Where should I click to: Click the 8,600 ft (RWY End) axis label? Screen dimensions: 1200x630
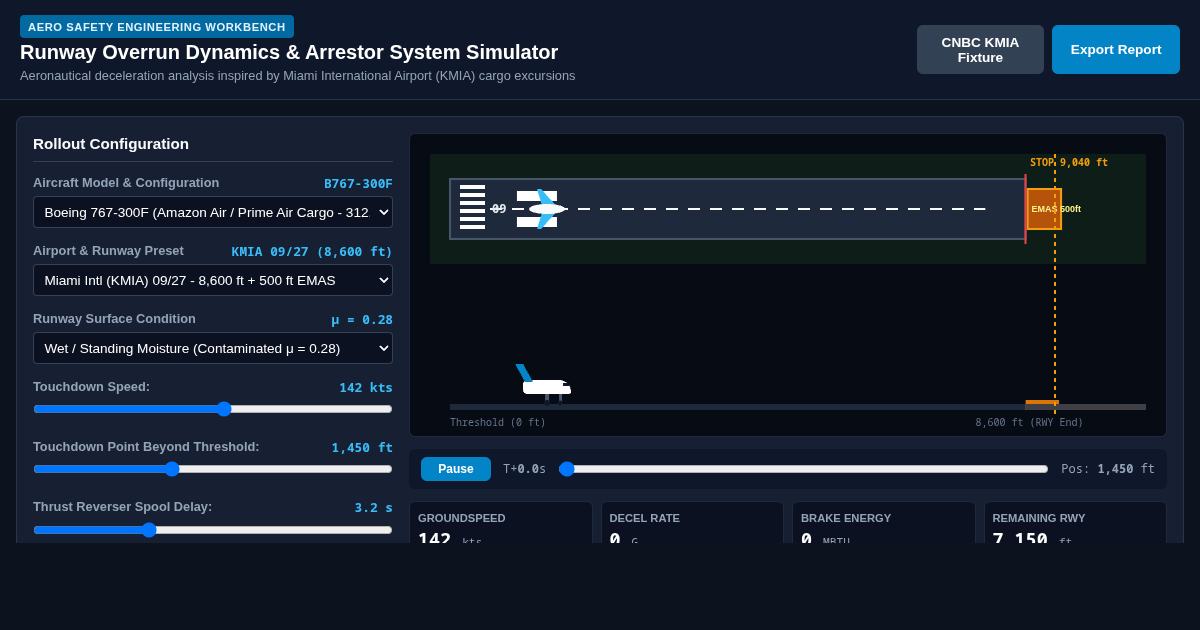pyautogui.click(x=1029, y=422)
